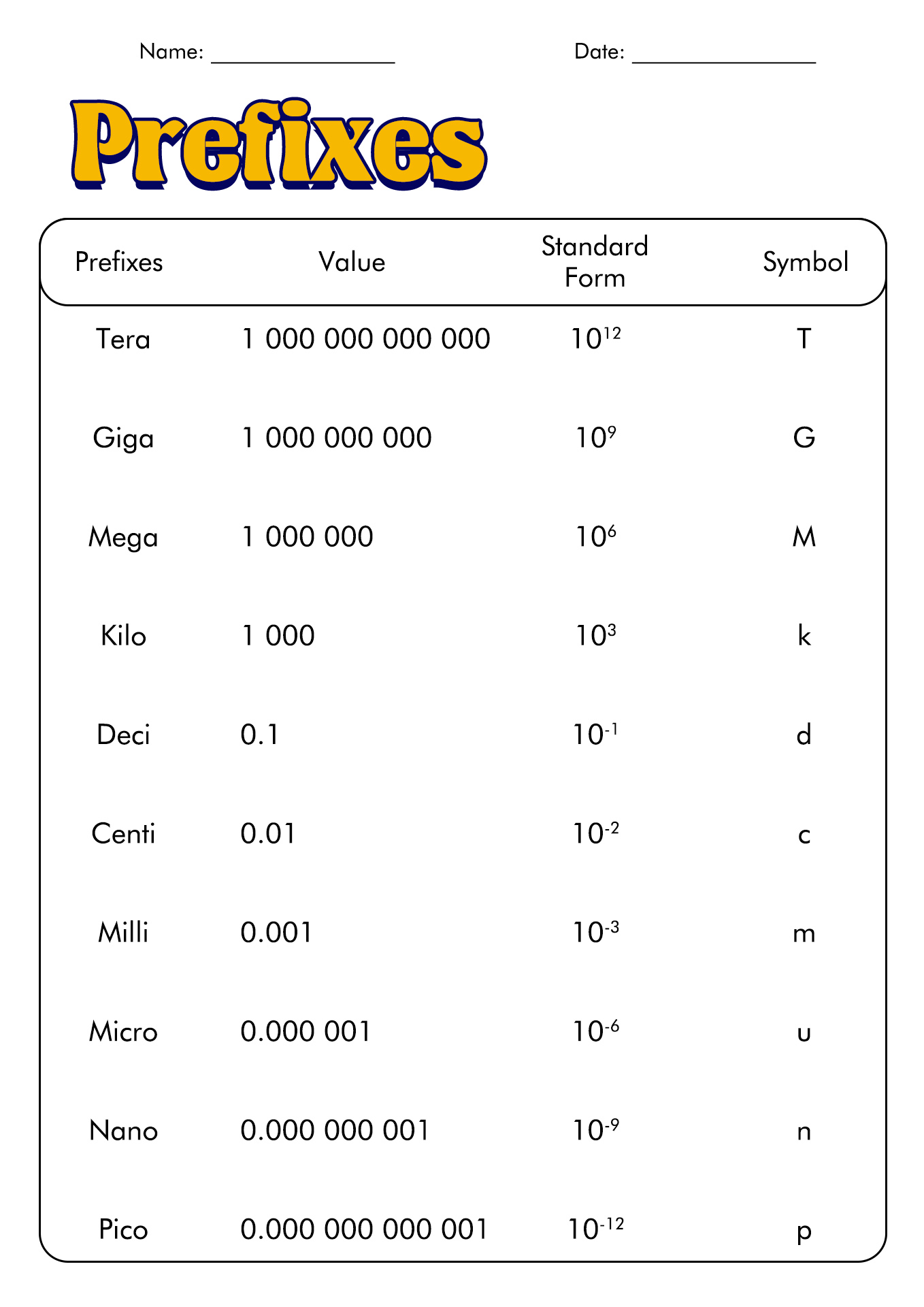Viewport: 924px width, 1307px height.
Task: Select the Symbol column header
Action: [x=806, y=263]
